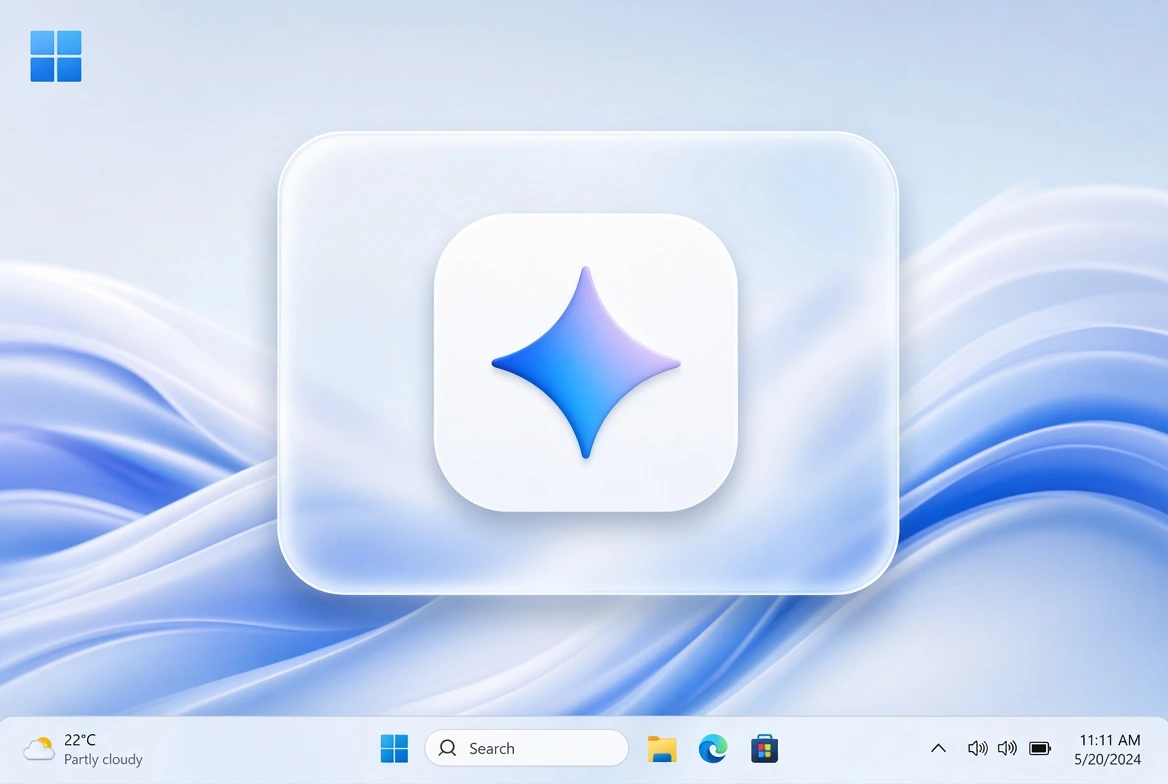Screen dimensions: 1168x784
Task: Open the weather widget cloud icon
Action: point(39,748)
